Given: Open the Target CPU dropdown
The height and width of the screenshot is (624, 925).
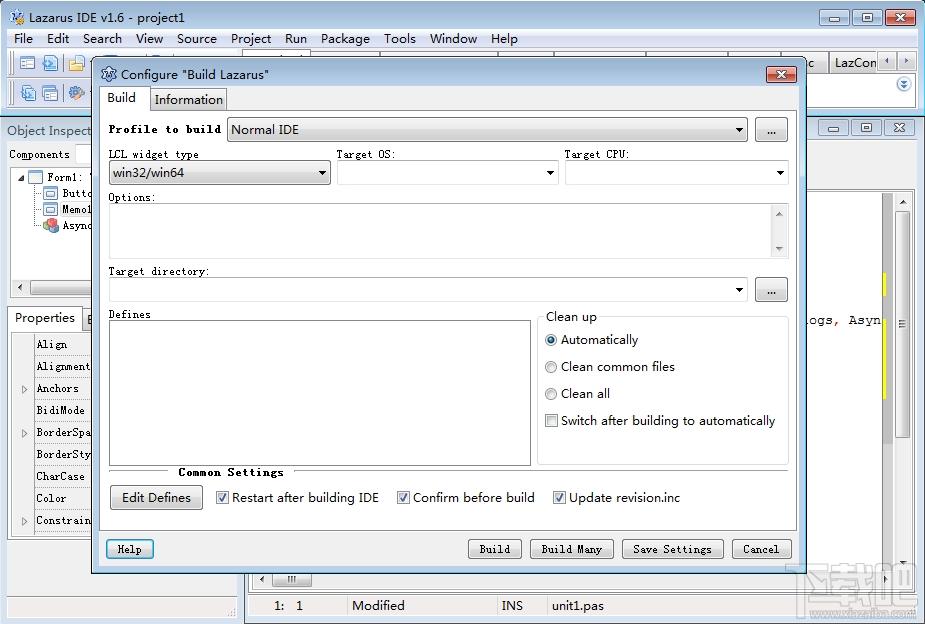Looking at the screenshot, I should coord(780,173).
